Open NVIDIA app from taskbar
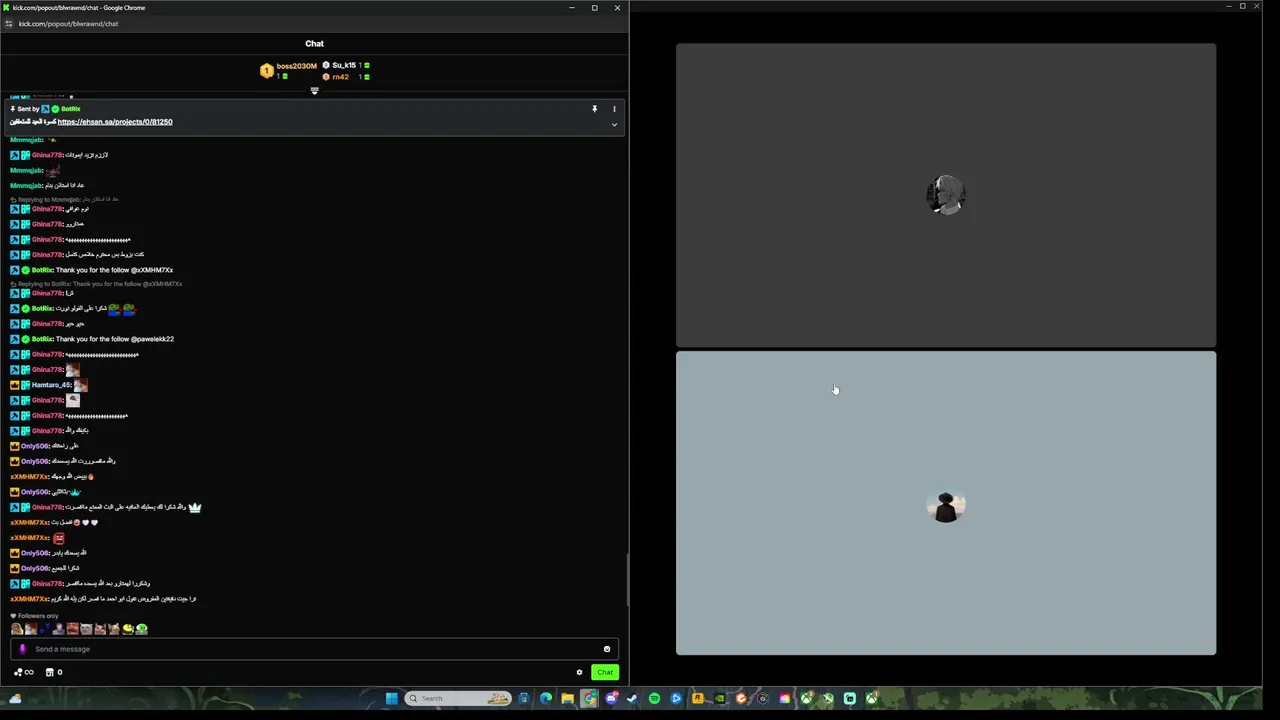This screenshot has height=720, width=1280. [x=719, y=698]
